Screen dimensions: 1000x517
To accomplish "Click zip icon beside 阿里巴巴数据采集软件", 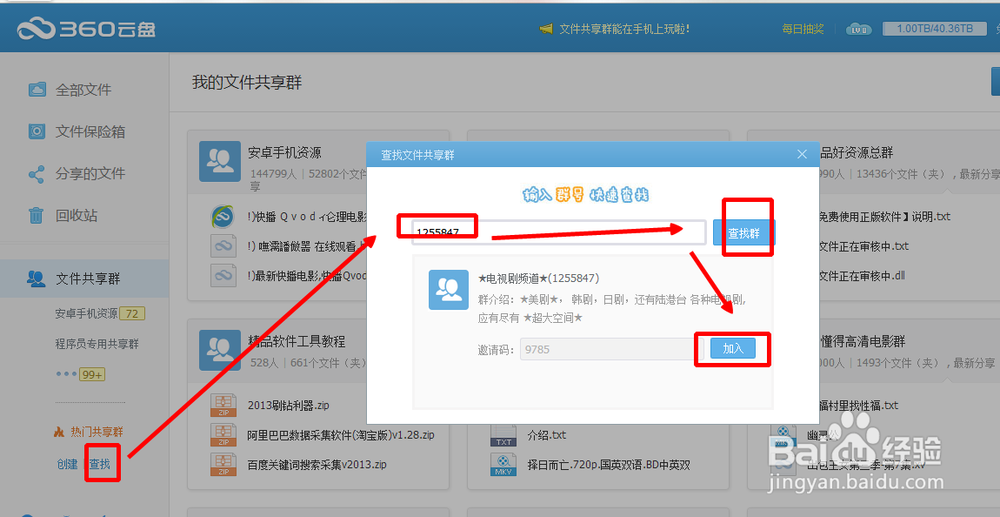I will (223, 435).
